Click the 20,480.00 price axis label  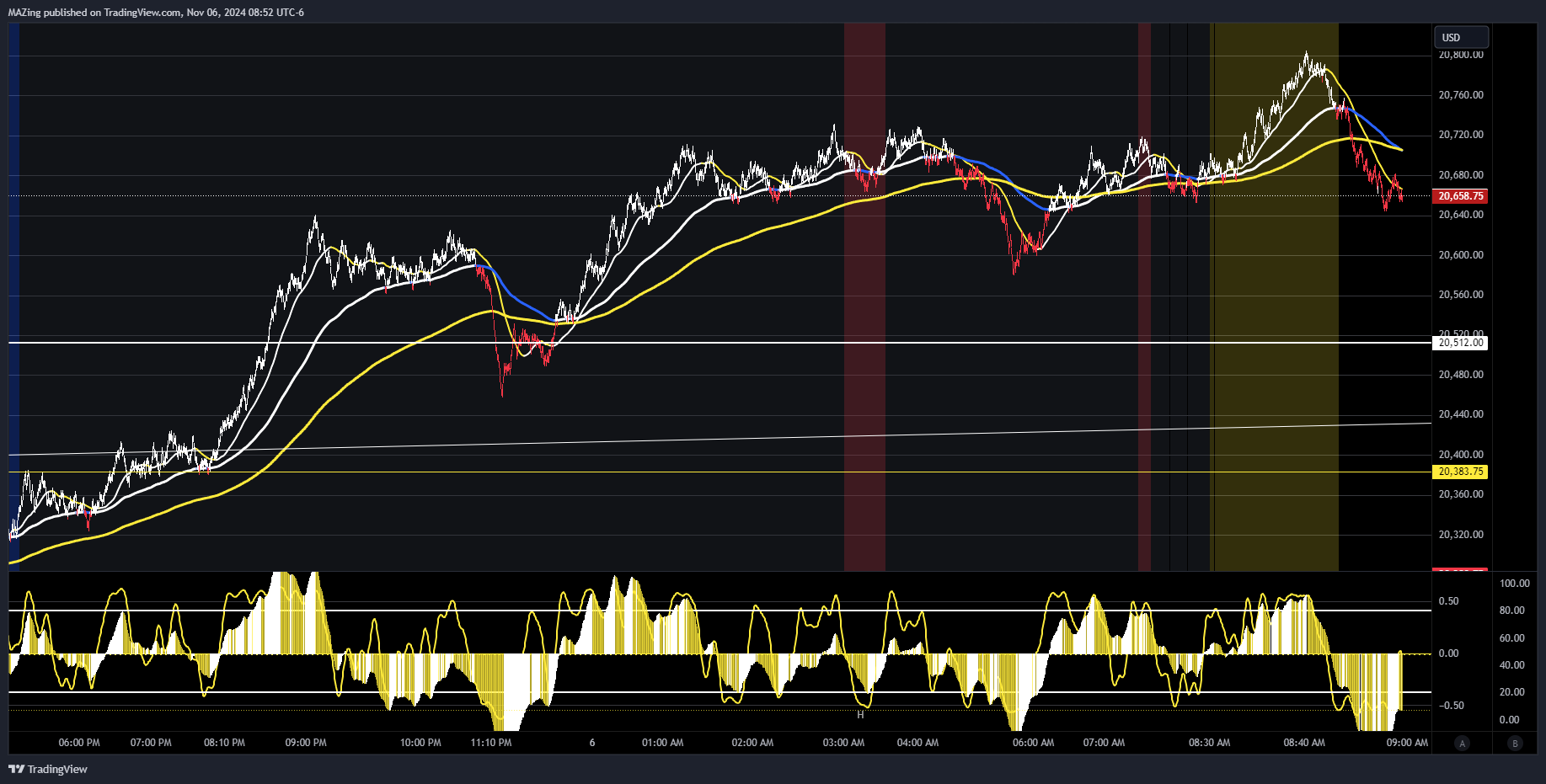tap(1461, 375)
